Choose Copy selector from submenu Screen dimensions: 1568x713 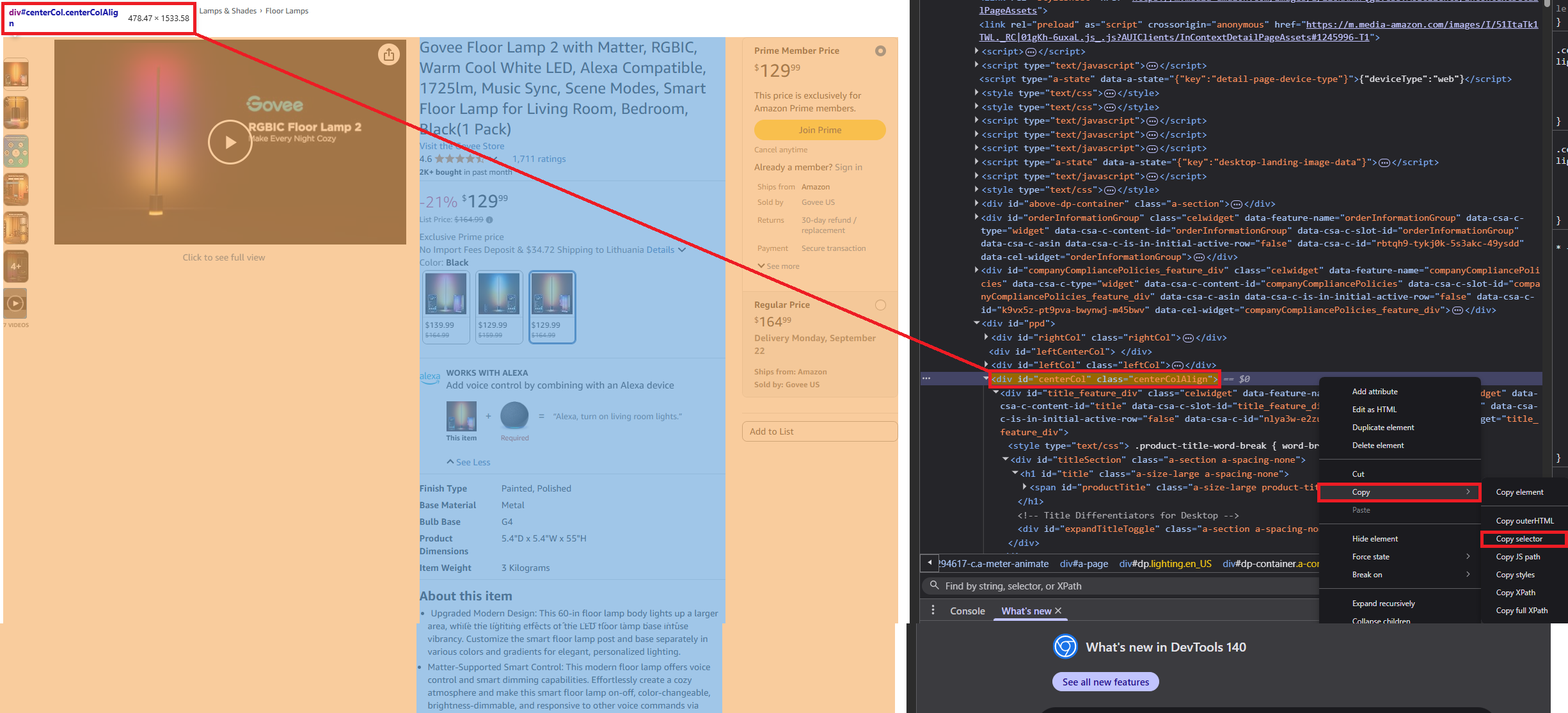(x=1519, y=539)
